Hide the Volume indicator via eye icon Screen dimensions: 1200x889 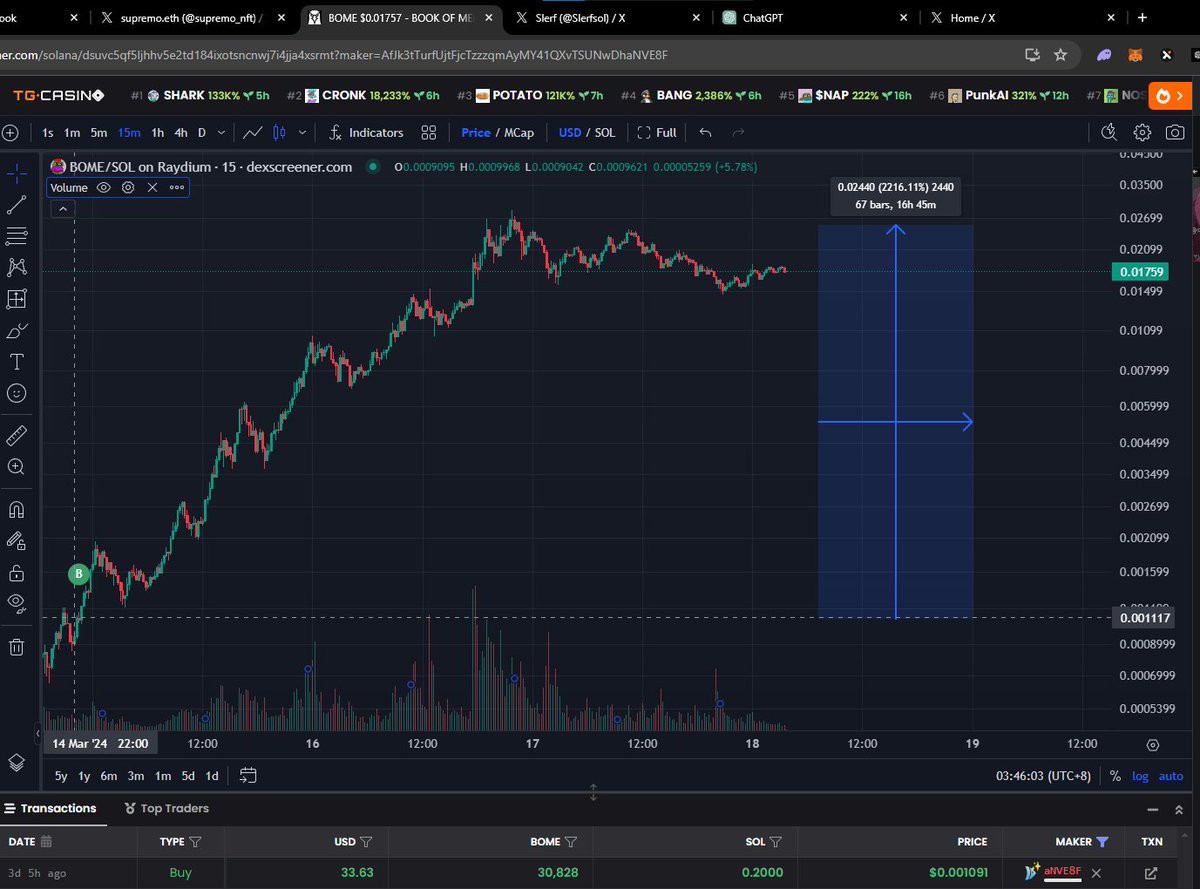(x=104, y=187)
